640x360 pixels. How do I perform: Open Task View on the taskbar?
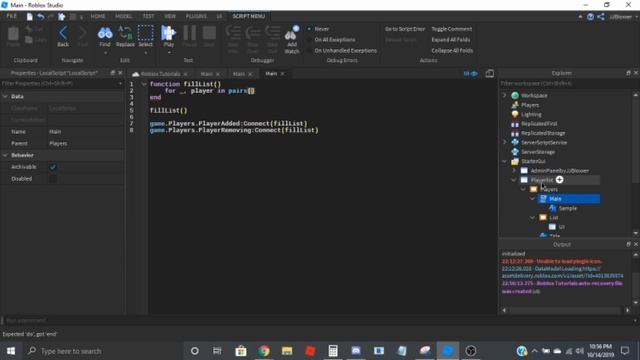[x=217, y=351]
